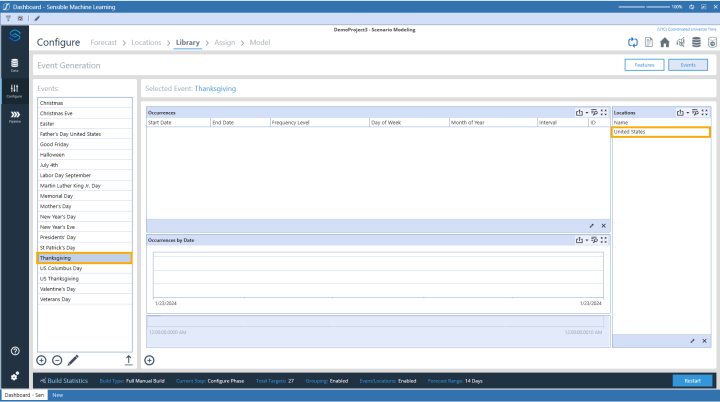The image size is (720, 402).
Task: Remove selected event with minus icon
Action: coord(57,360)
